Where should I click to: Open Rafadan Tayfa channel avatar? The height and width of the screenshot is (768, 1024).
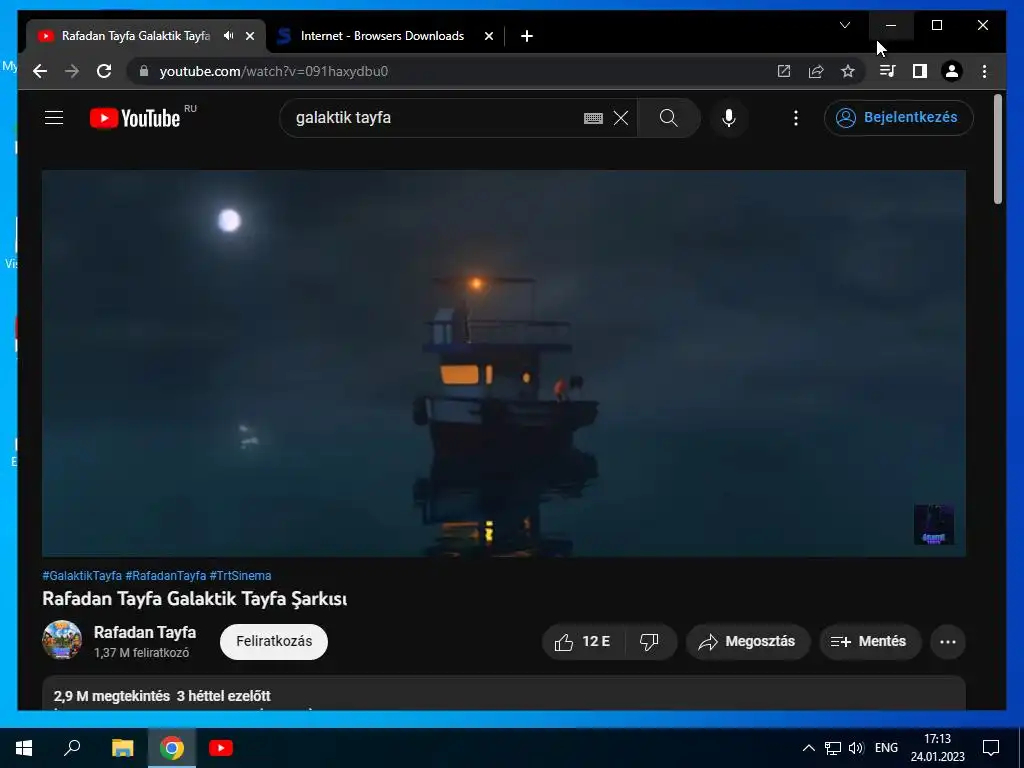coord(62,640)
